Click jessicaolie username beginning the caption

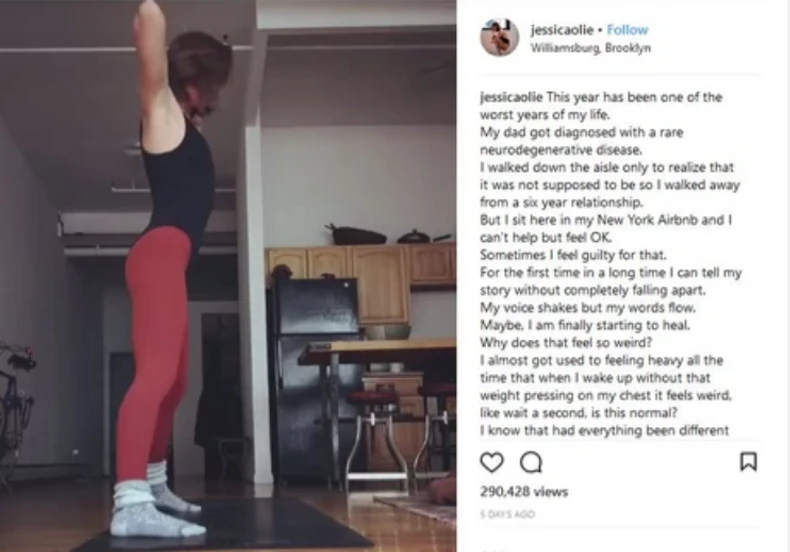point(511,97)
